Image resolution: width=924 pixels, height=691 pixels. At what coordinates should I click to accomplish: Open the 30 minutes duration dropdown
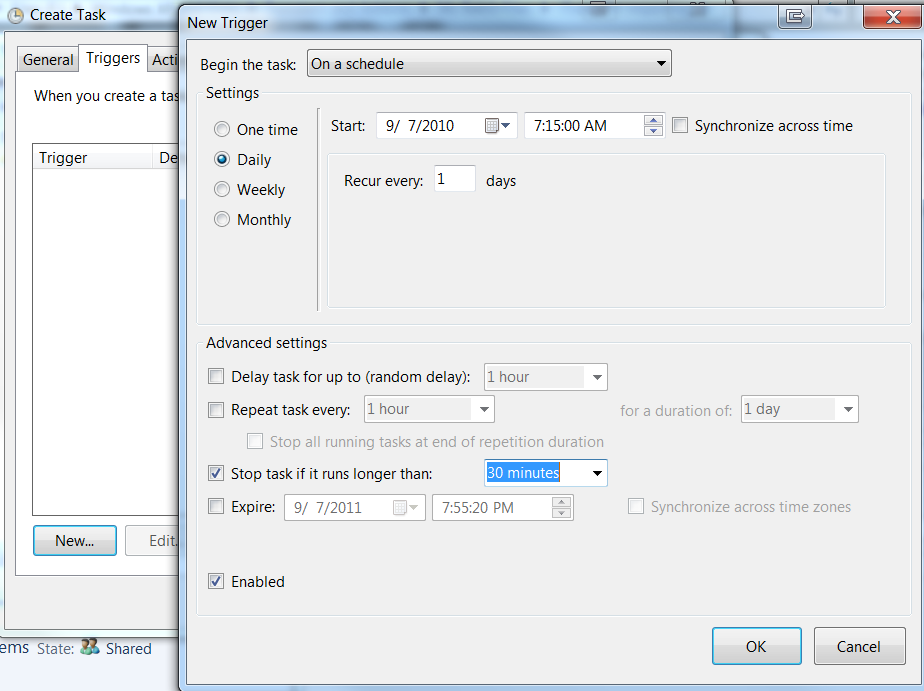597,473
